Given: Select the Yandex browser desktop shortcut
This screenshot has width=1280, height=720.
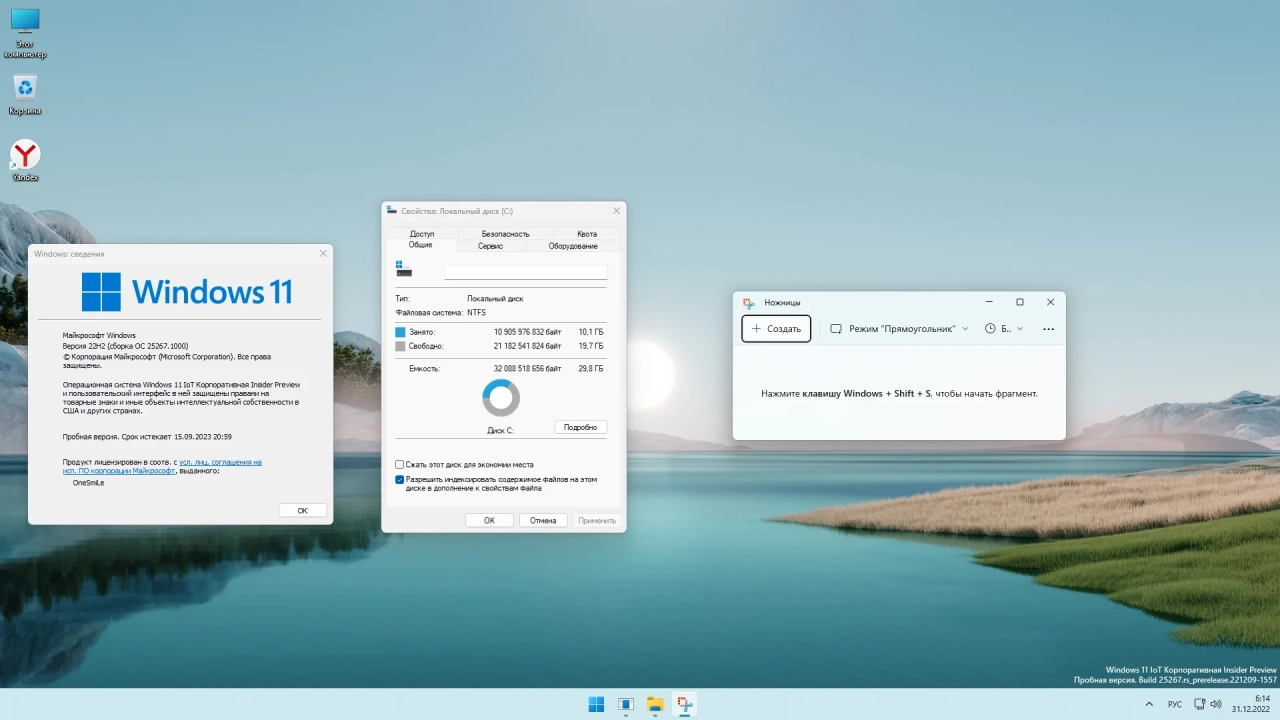Looking at the screenshot, I should [x=25, y=161].
